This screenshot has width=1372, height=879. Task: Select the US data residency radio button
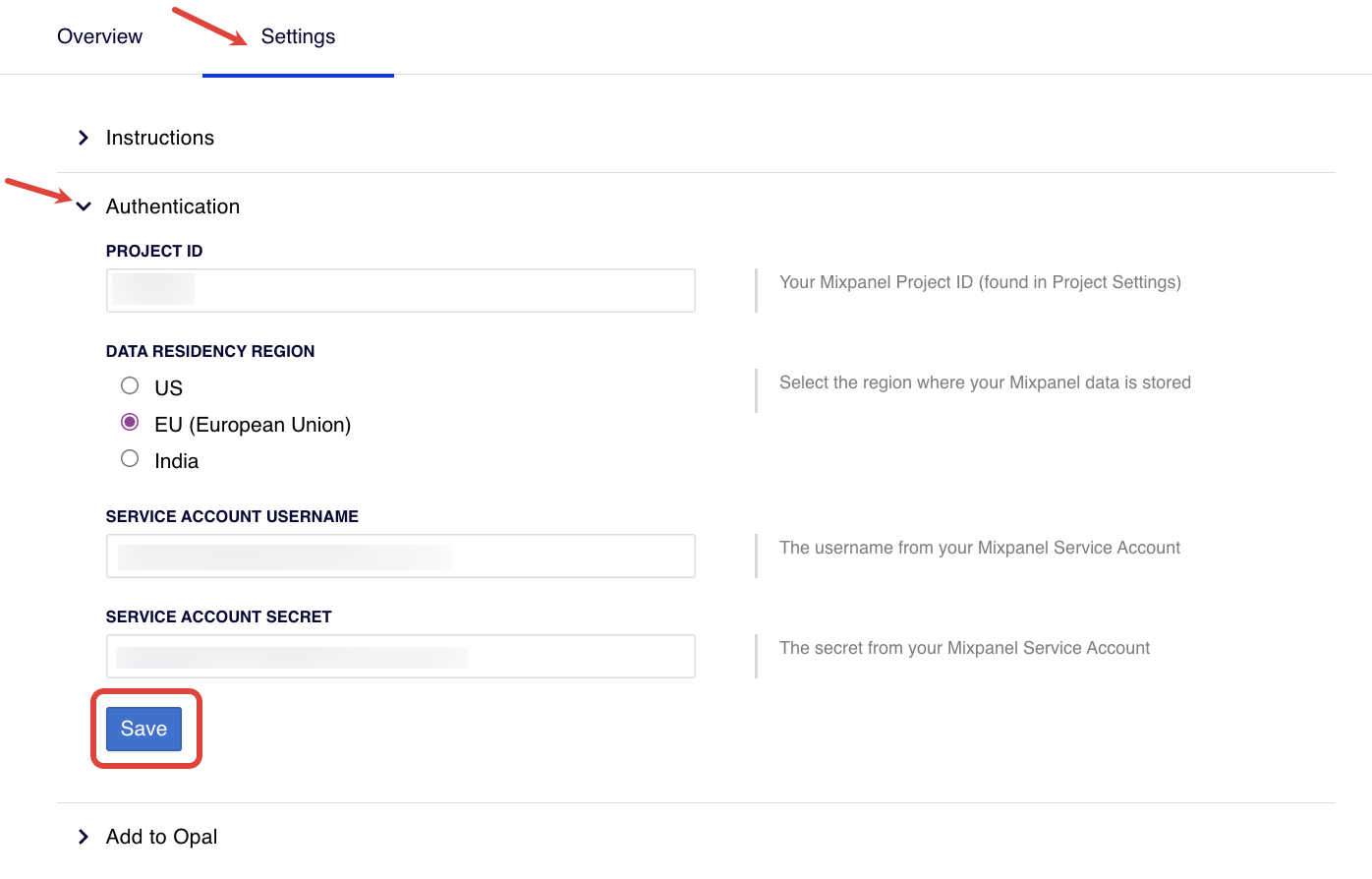pos(130,385)
